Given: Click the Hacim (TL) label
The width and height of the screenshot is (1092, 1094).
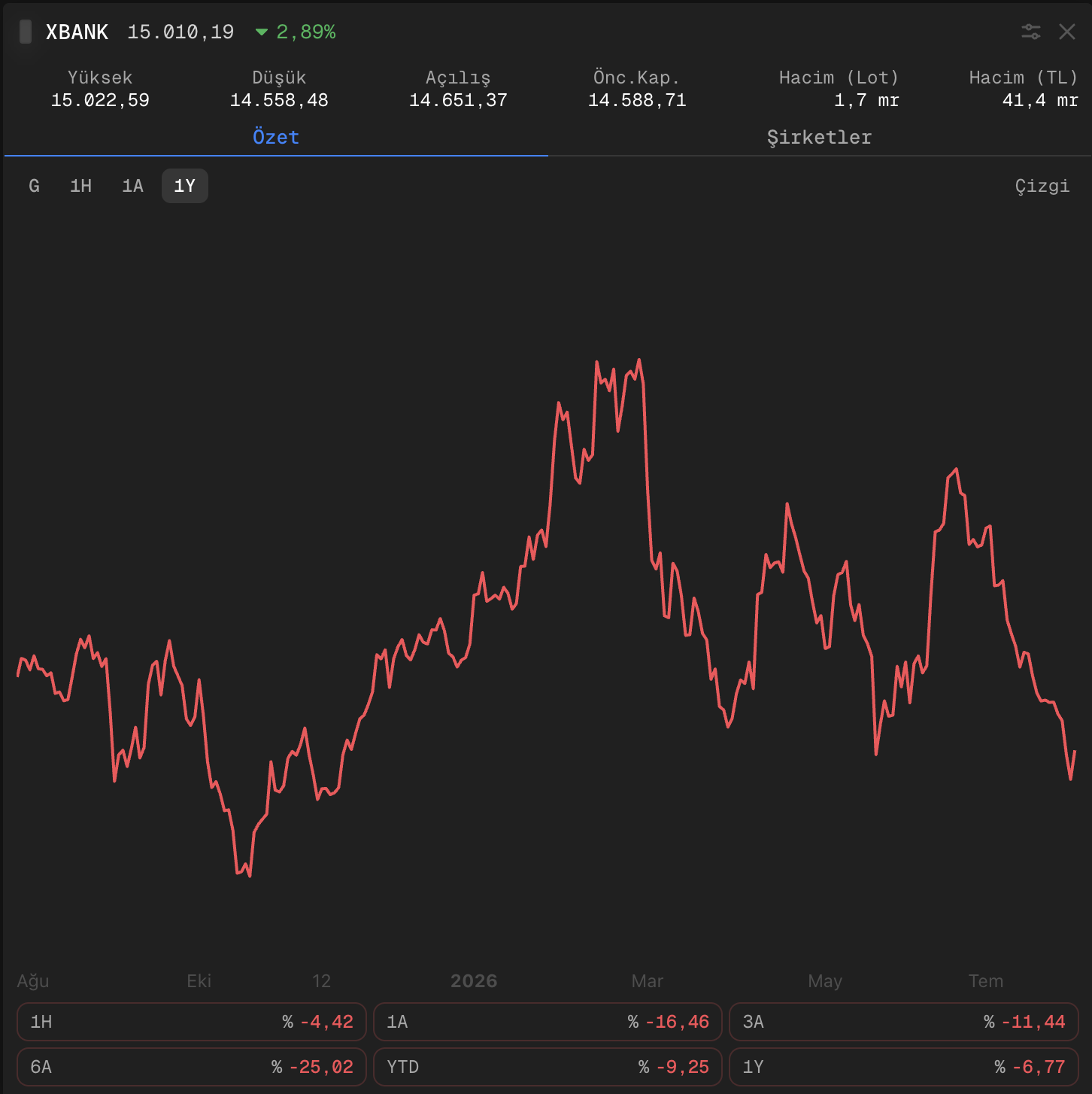Looking at the screenshot, I should point(1024,77).
